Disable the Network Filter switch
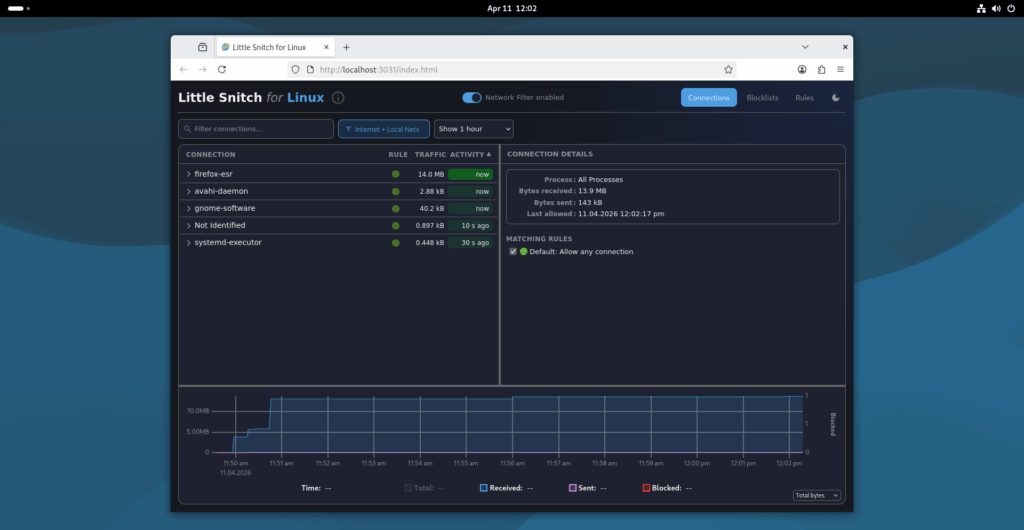This screenshot has width=1024, height=530. [x=472, y=97]
